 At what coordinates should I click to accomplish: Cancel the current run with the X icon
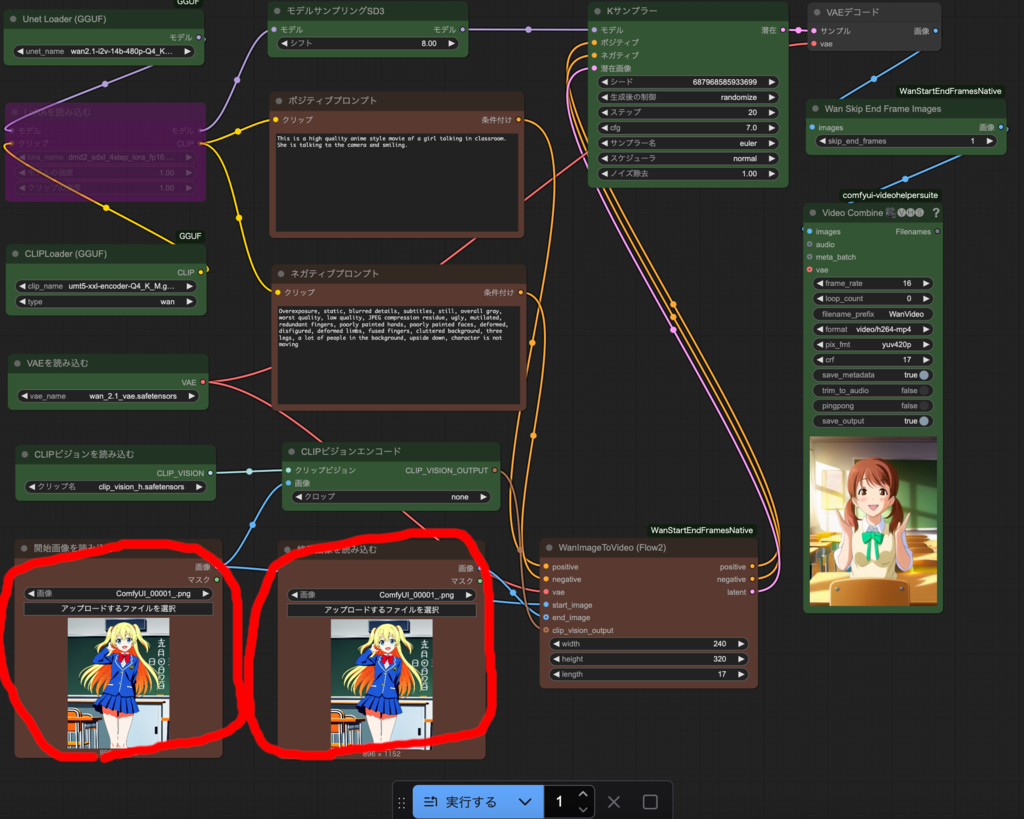pos(614,802)
